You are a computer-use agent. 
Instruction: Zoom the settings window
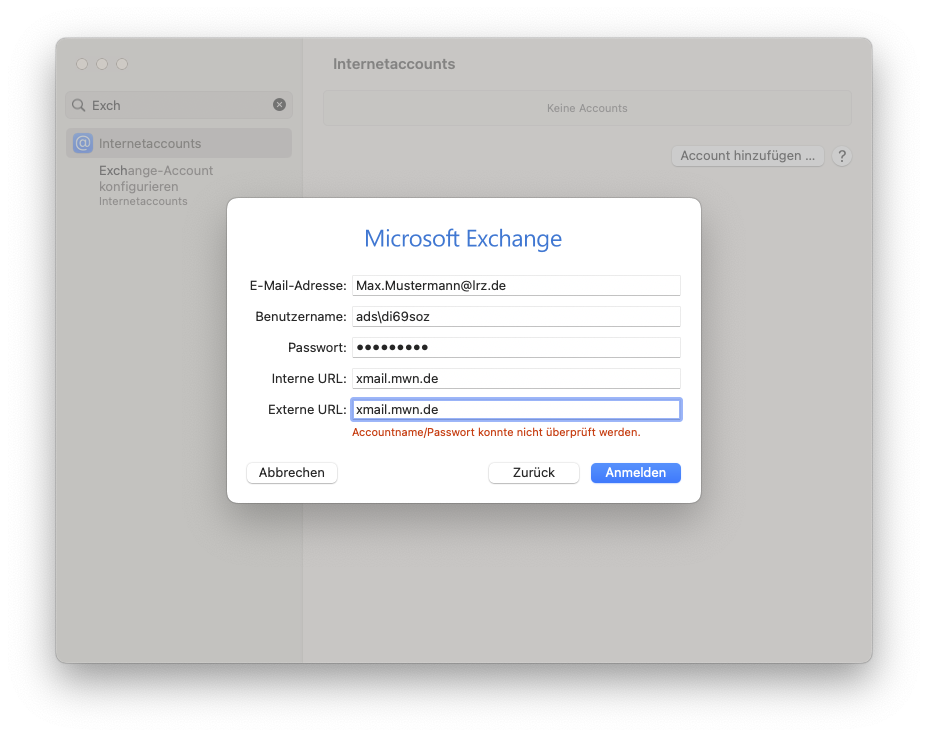[122, 64]
